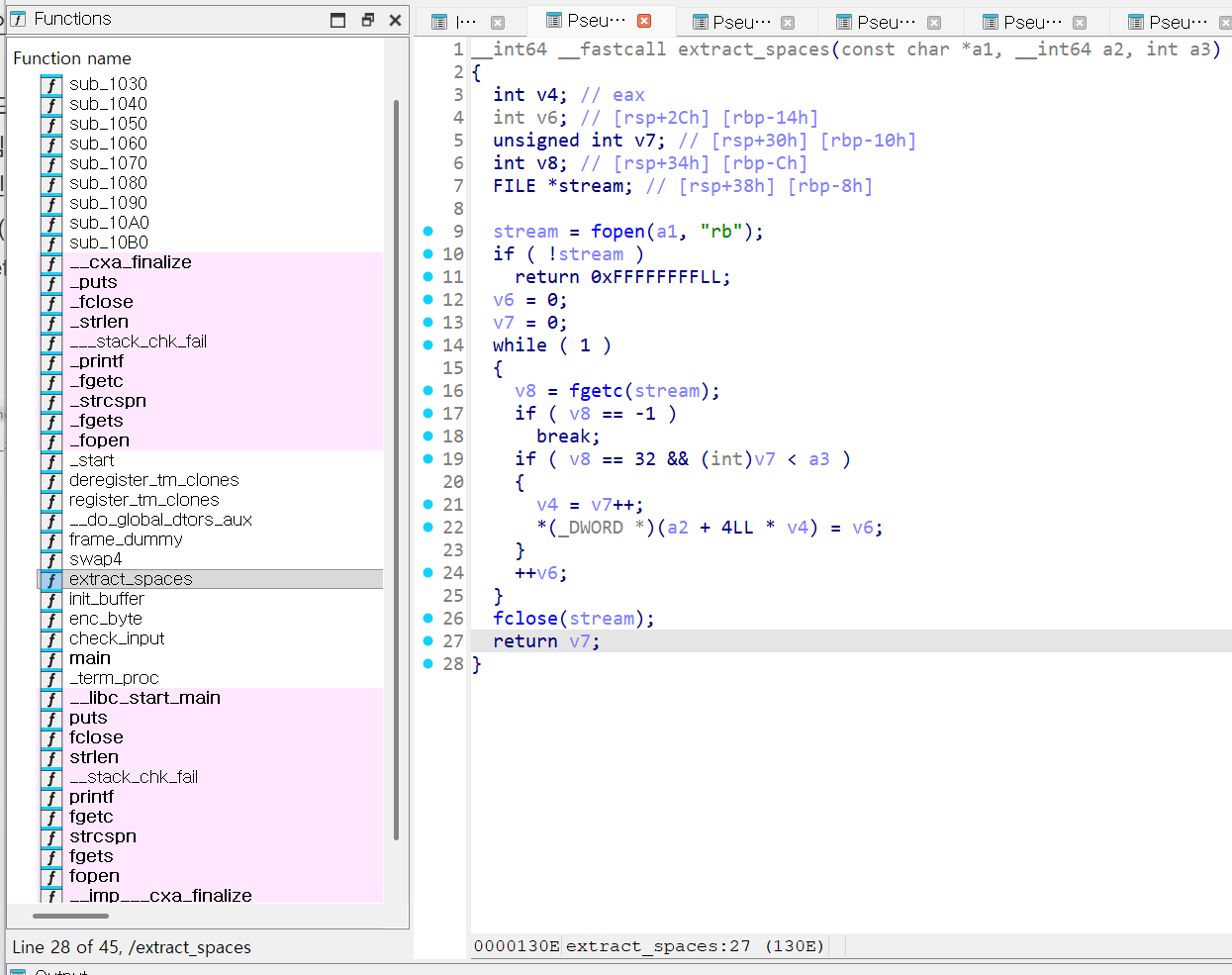Select swap4 in the function list
The height and width of the screenshot is (975, 1232).
tap(95, 559)
